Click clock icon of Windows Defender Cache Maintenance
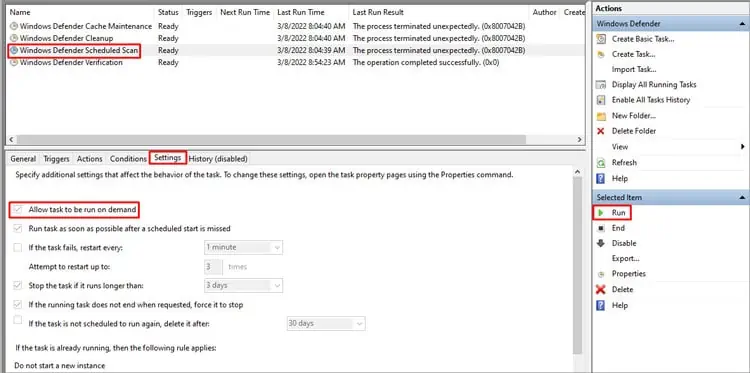The image size is (750, 373). [14, 26]
